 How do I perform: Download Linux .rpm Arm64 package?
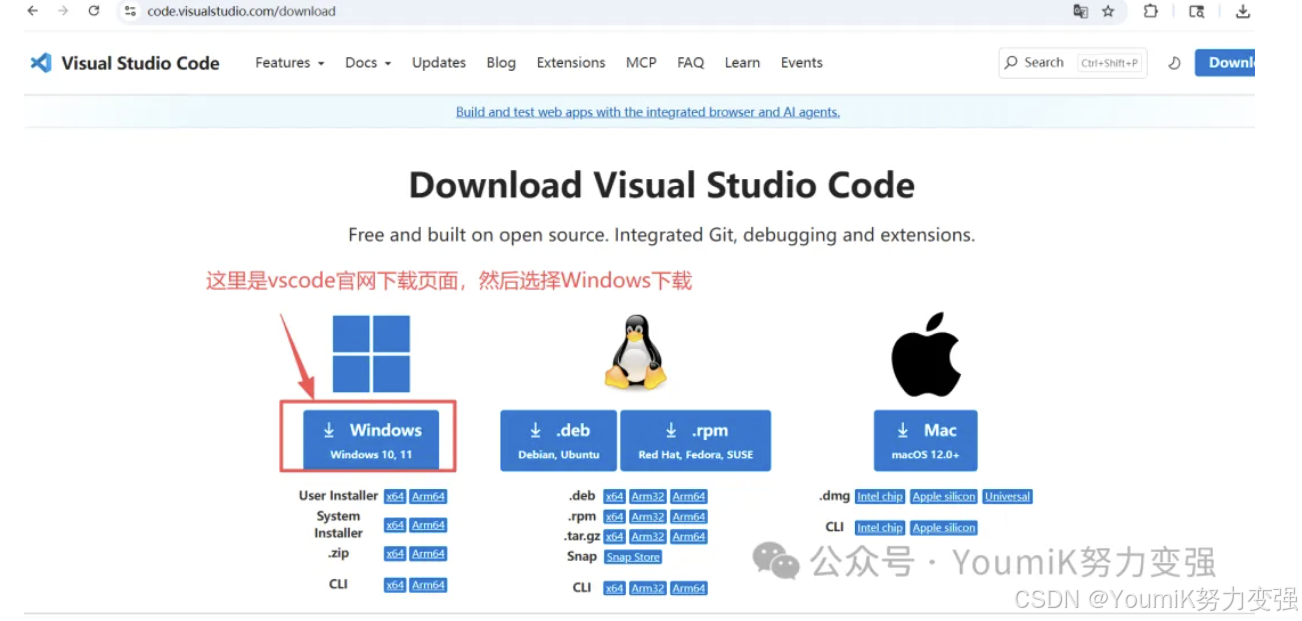[689, 517]
